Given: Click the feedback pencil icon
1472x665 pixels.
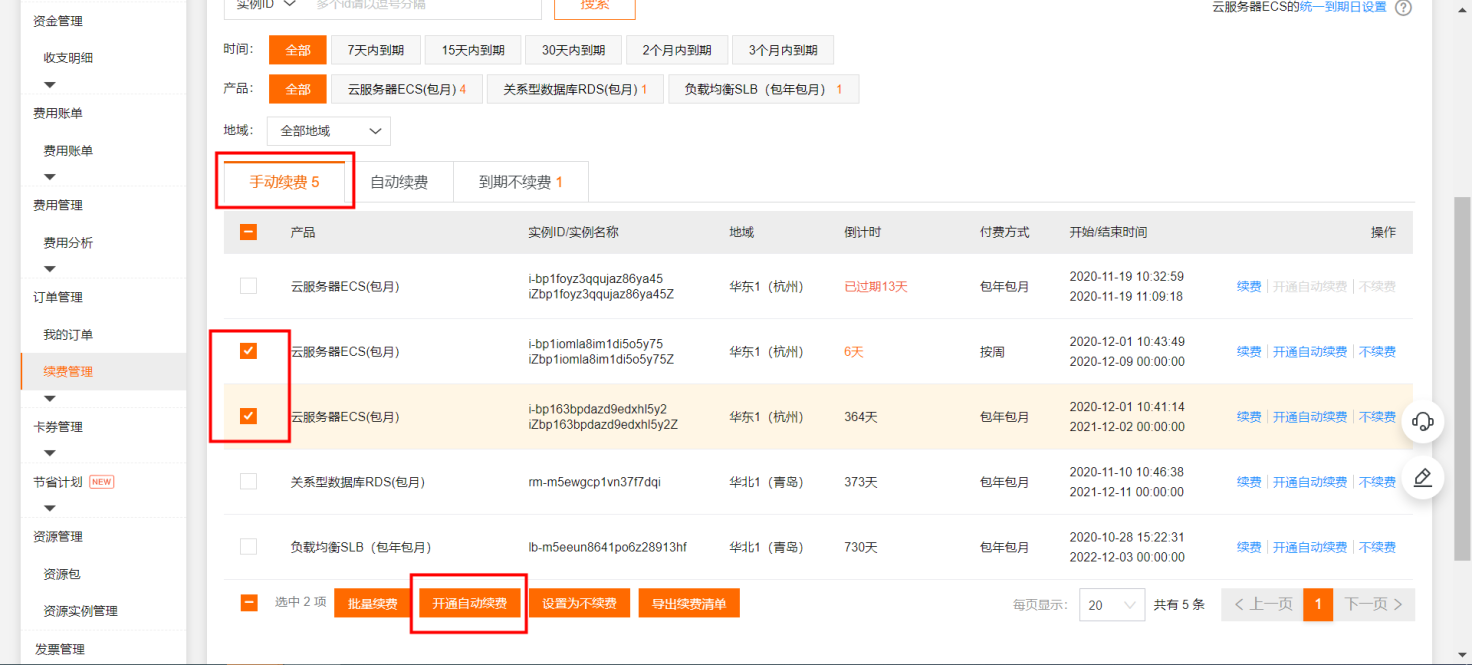Looking at the screenshot, I should tap(1423, 478).
